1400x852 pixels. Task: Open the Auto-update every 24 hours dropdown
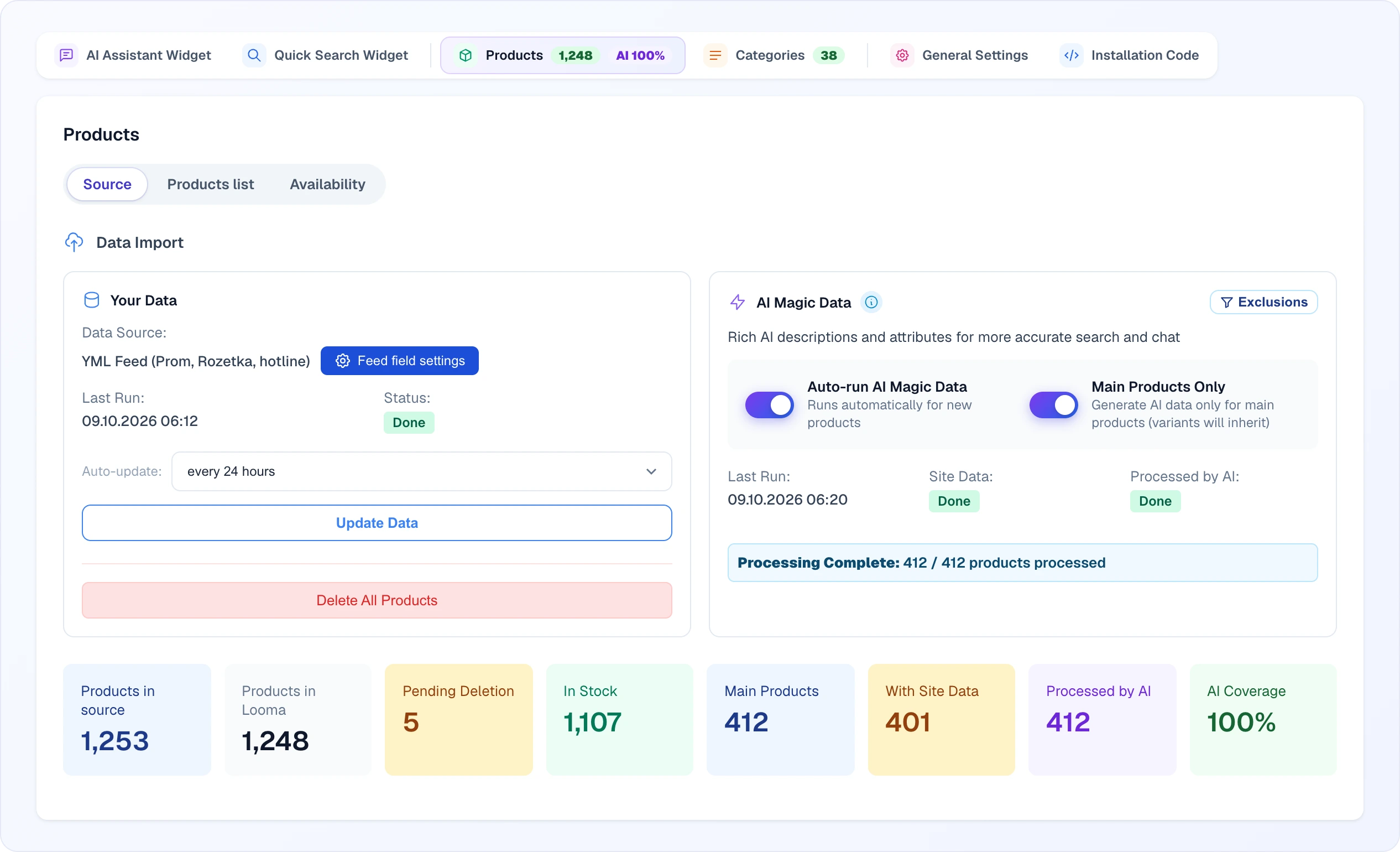(421, 471)
